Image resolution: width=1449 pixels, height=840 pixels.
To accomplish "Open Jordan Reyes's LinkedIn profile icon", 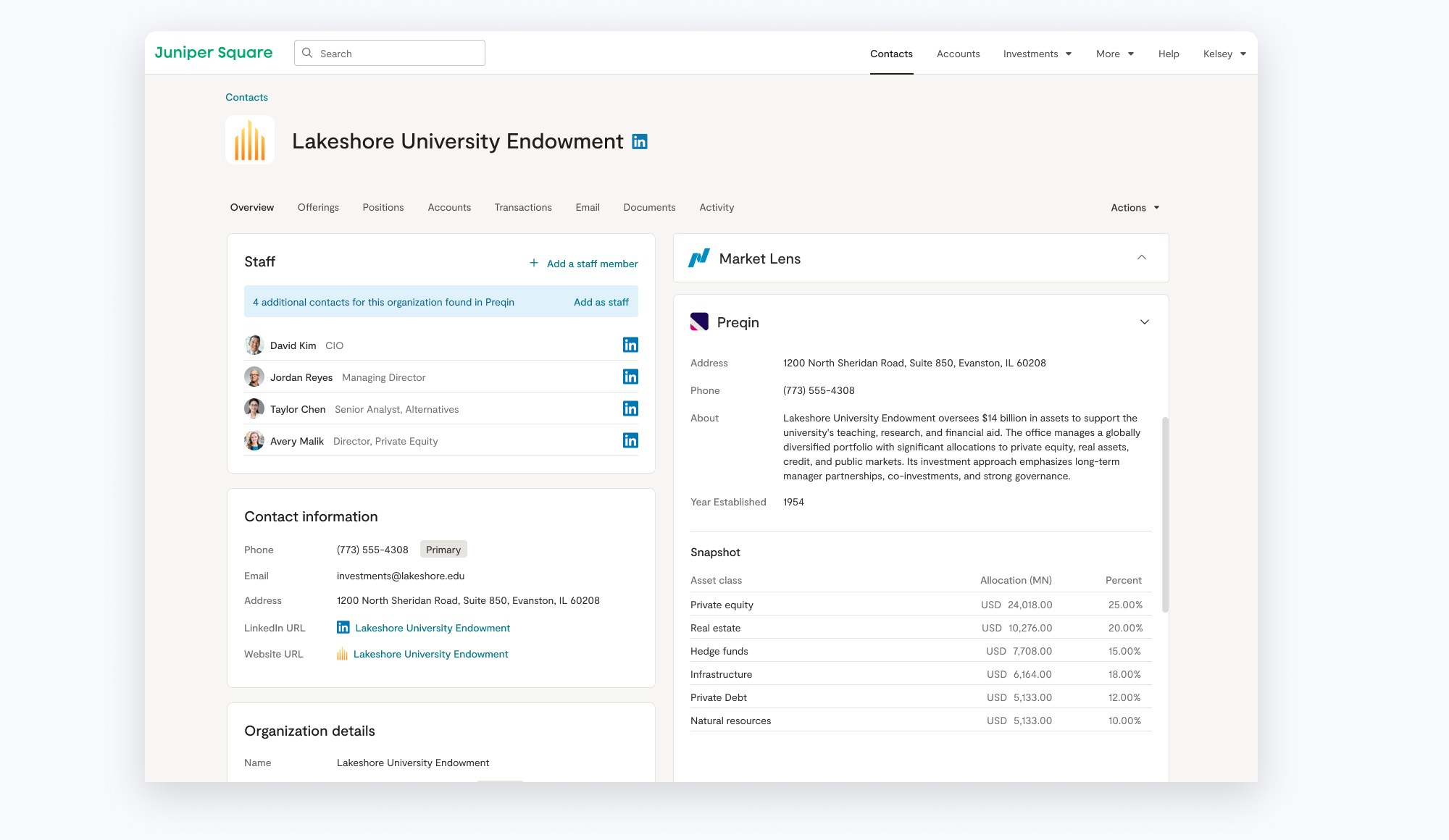I will coord(630,377).
